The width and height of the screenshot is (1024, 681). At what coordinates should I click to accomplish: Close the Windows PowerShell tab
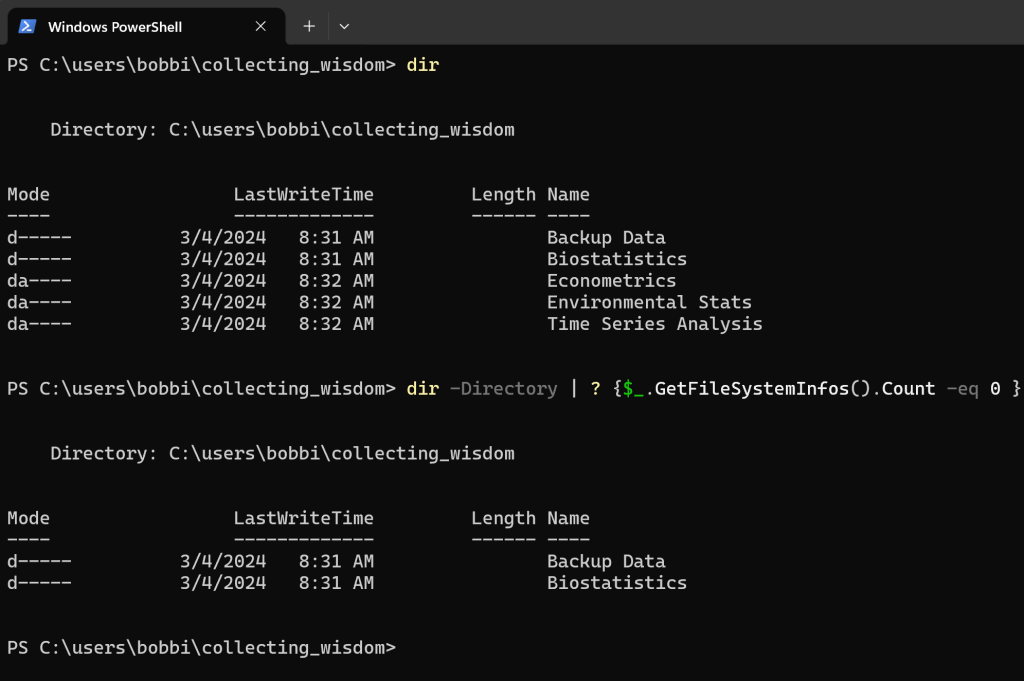259,27
